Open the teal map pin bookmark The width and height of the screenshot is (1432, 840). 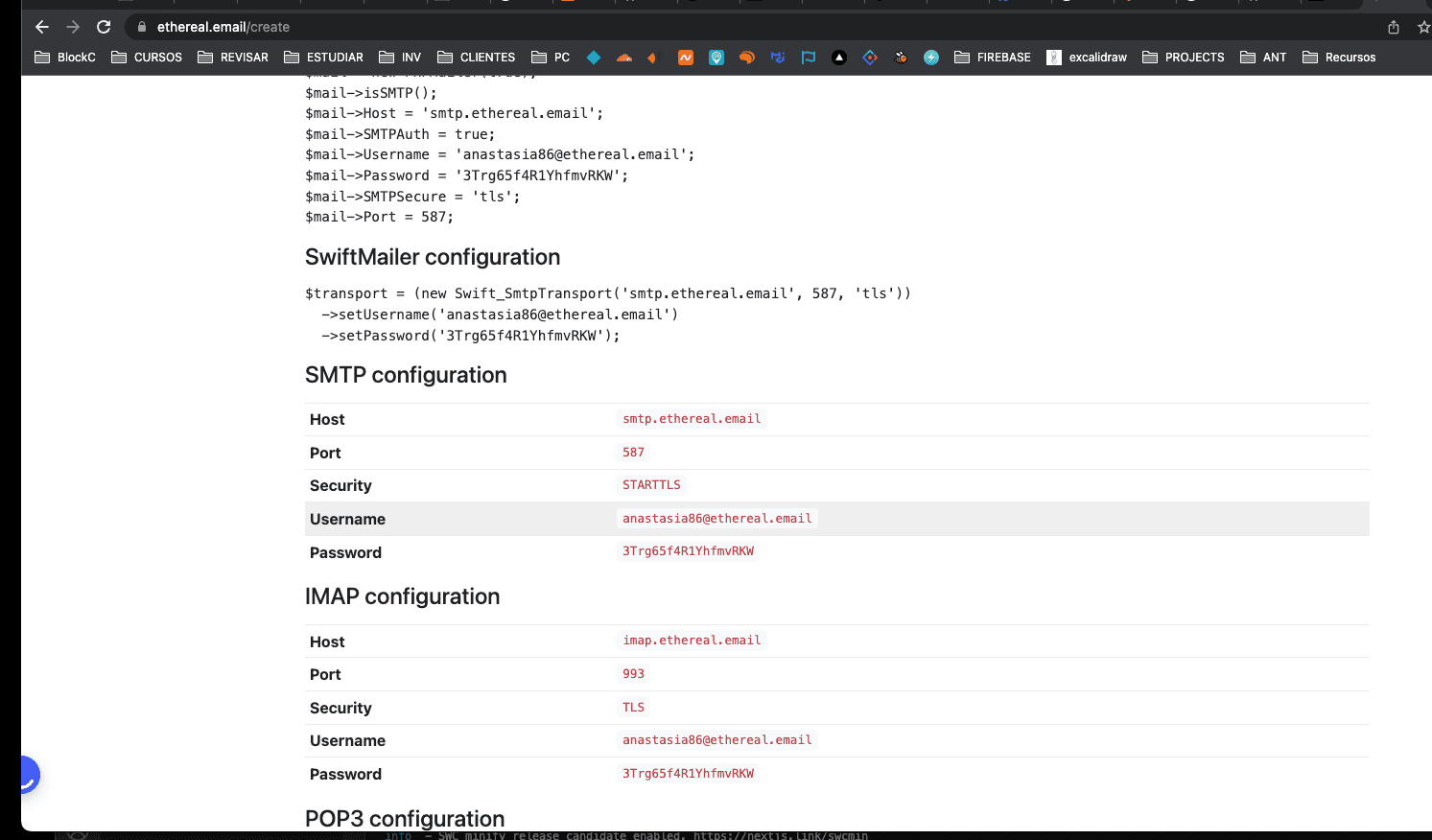click(x=716, y=58)
